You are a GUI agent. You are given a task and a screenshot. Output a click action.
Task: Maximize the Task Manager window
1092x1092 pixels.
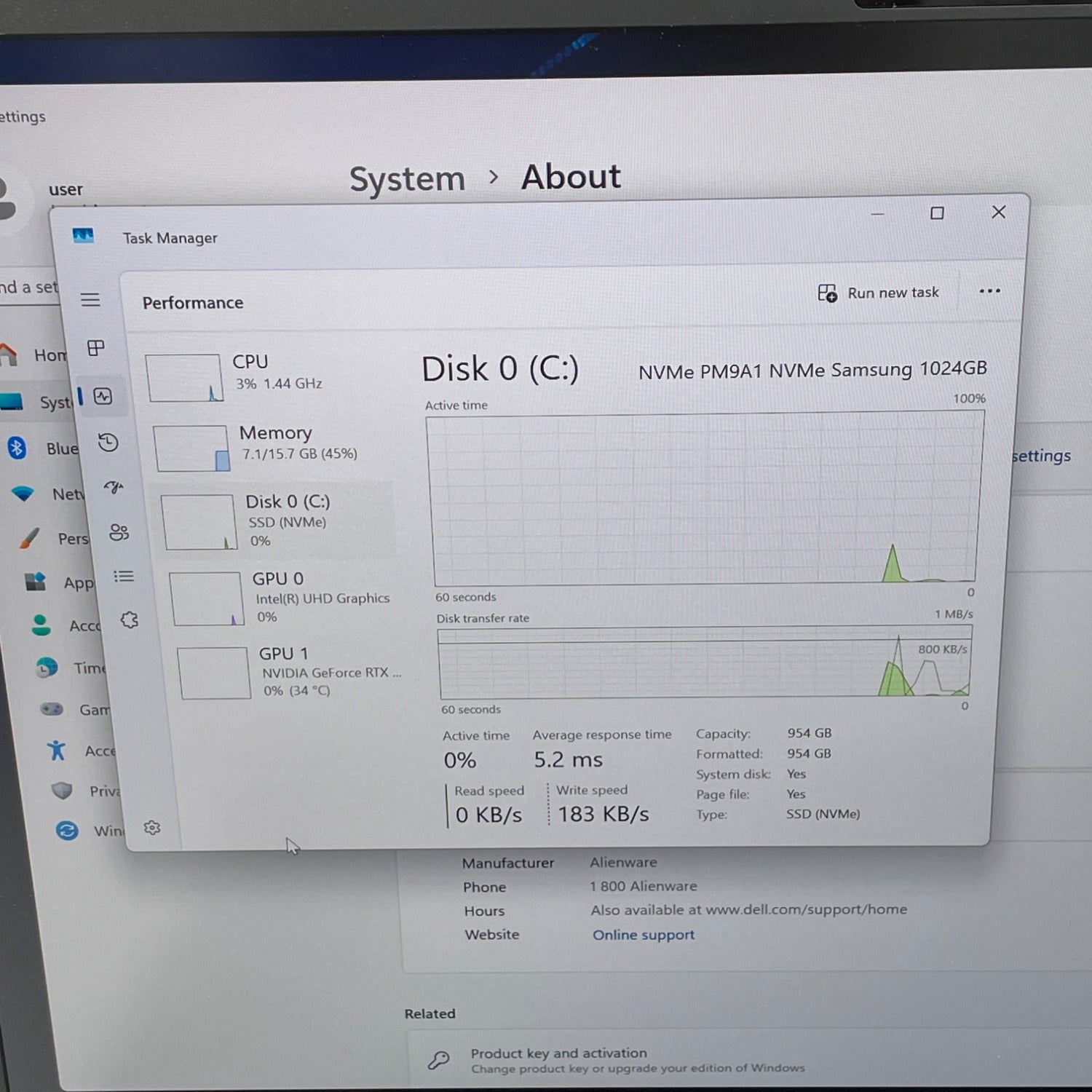click(937, 213)
